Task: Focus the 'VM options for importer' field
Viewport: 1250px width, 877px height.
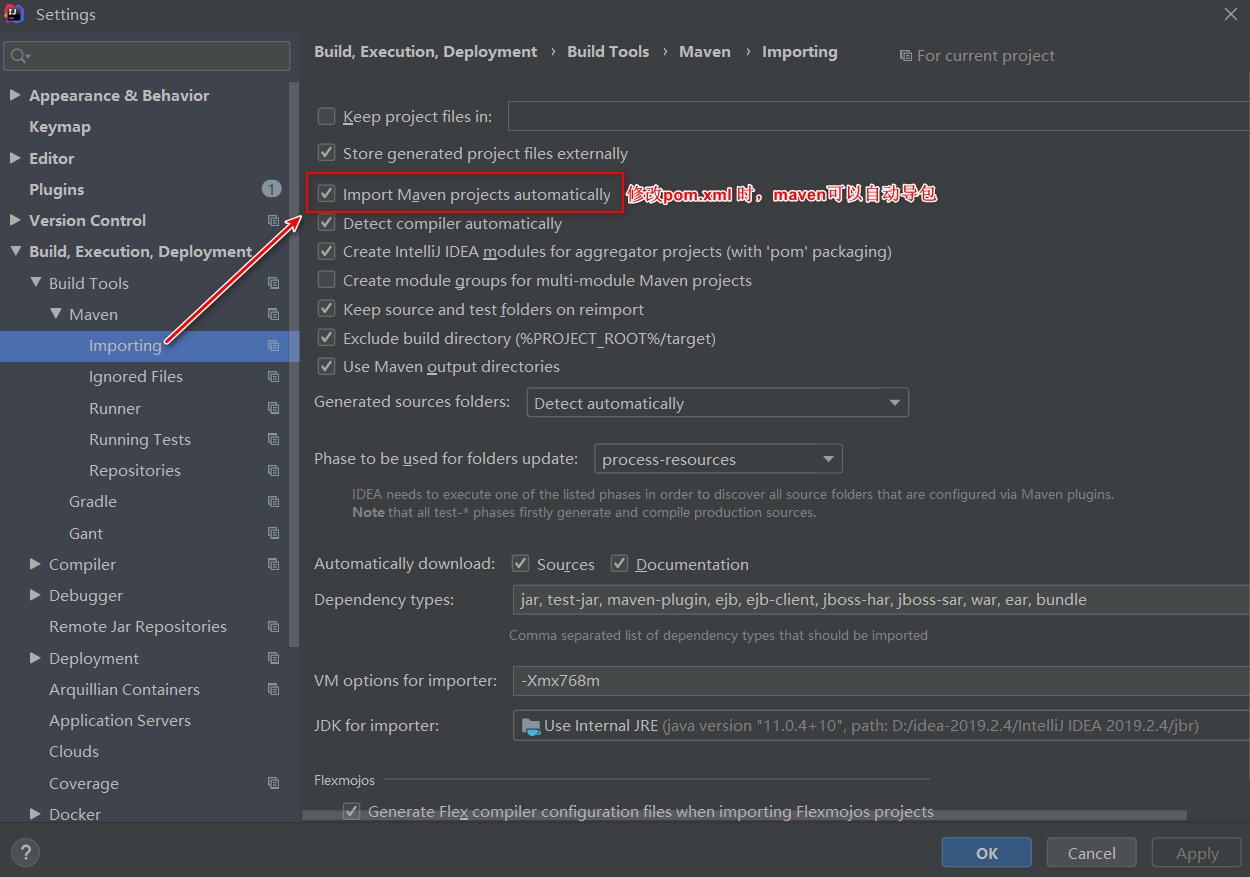Action: pos(881,681)
